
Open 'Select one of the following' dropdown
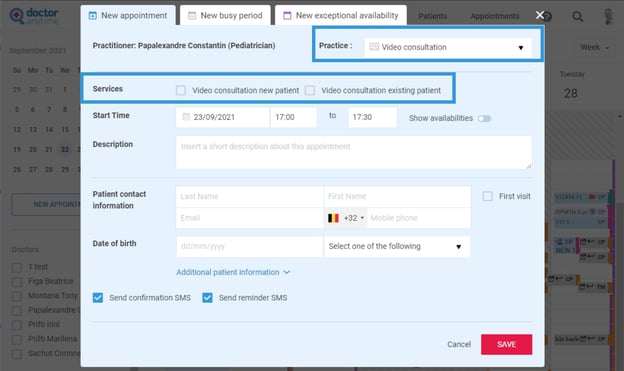click(x=397, y=246)
